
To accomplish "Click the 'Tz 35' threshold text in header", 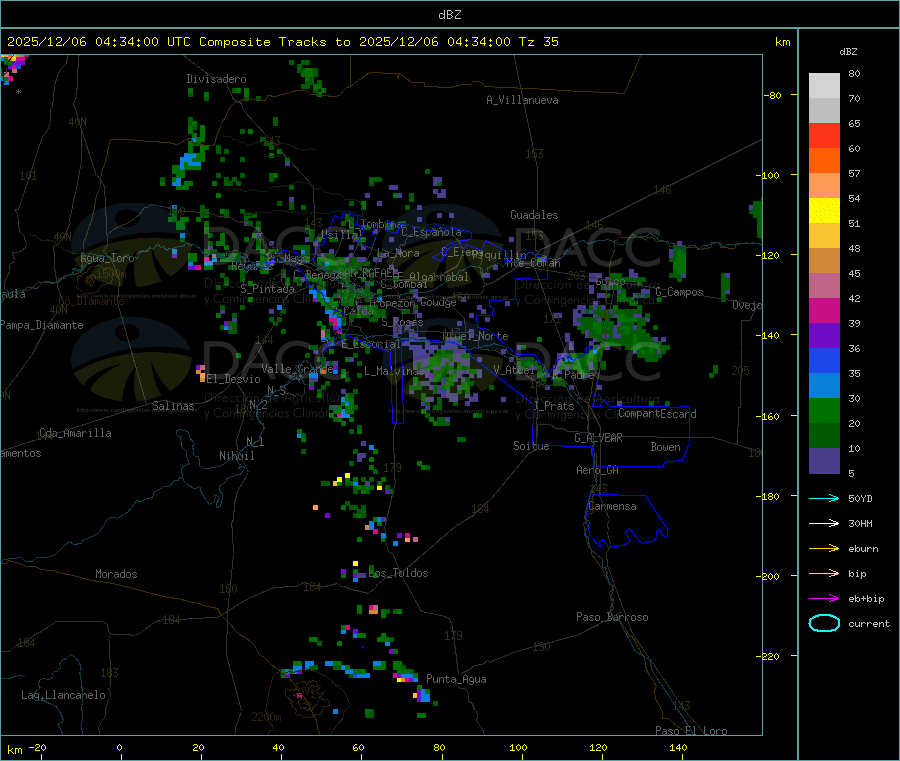I will point(538,42).
